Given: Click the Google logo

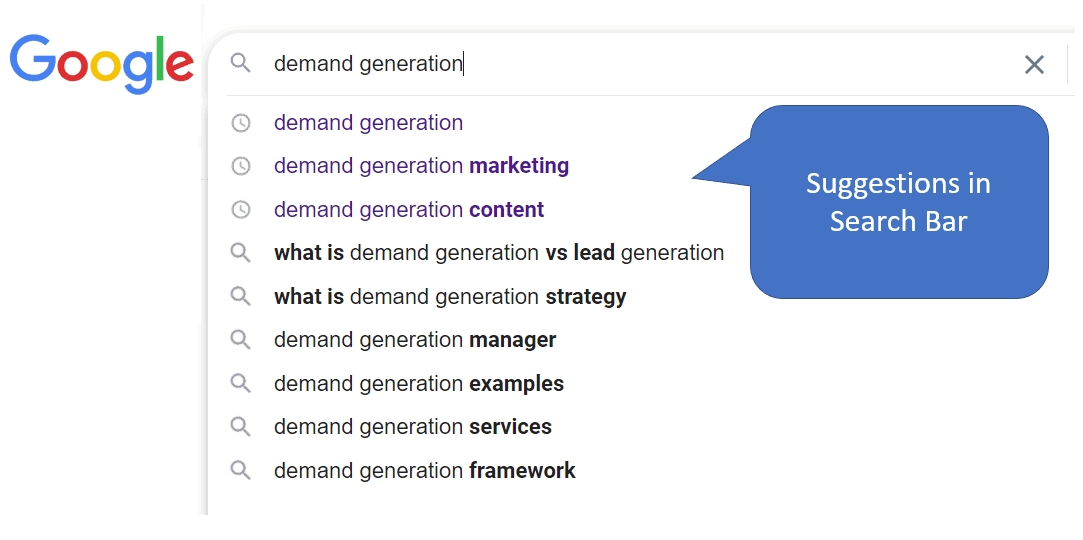Looking at the screenshot, I should click(x=101, y=63).
